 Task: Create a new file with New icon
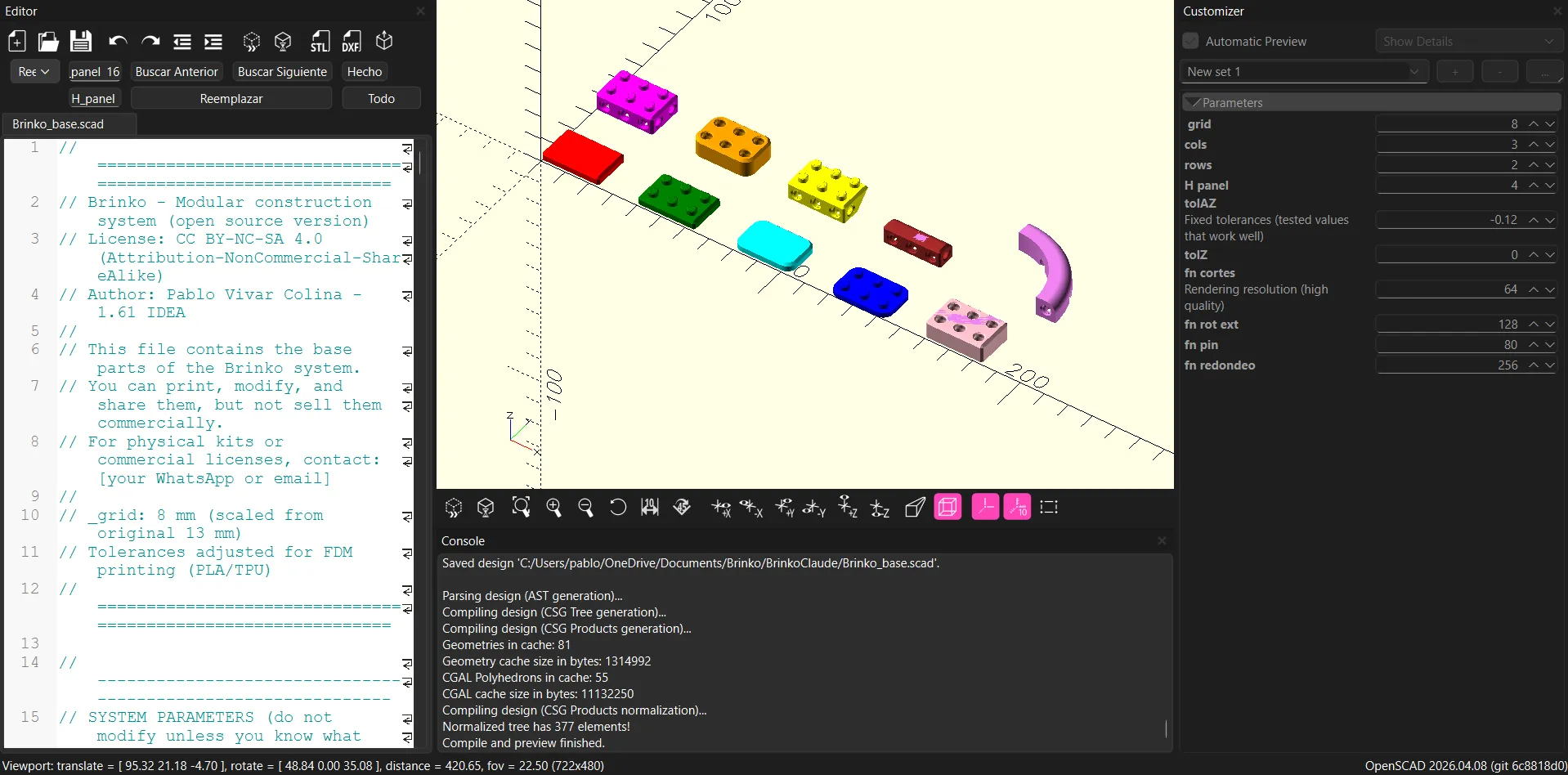pos(17,42)
